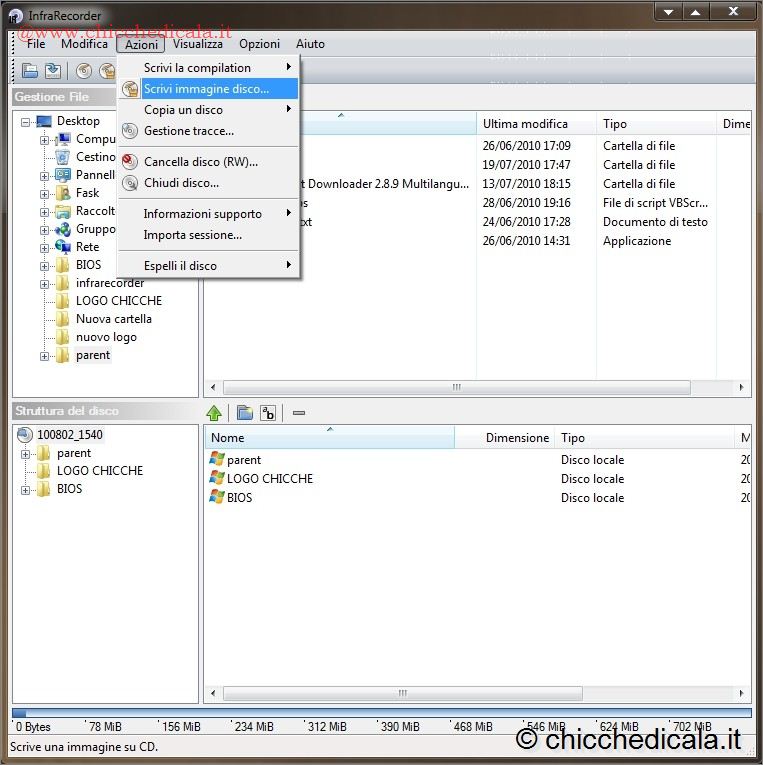
Task: Expand the BIOS folder in disc structure tree
Action: (x=26, y=490)
